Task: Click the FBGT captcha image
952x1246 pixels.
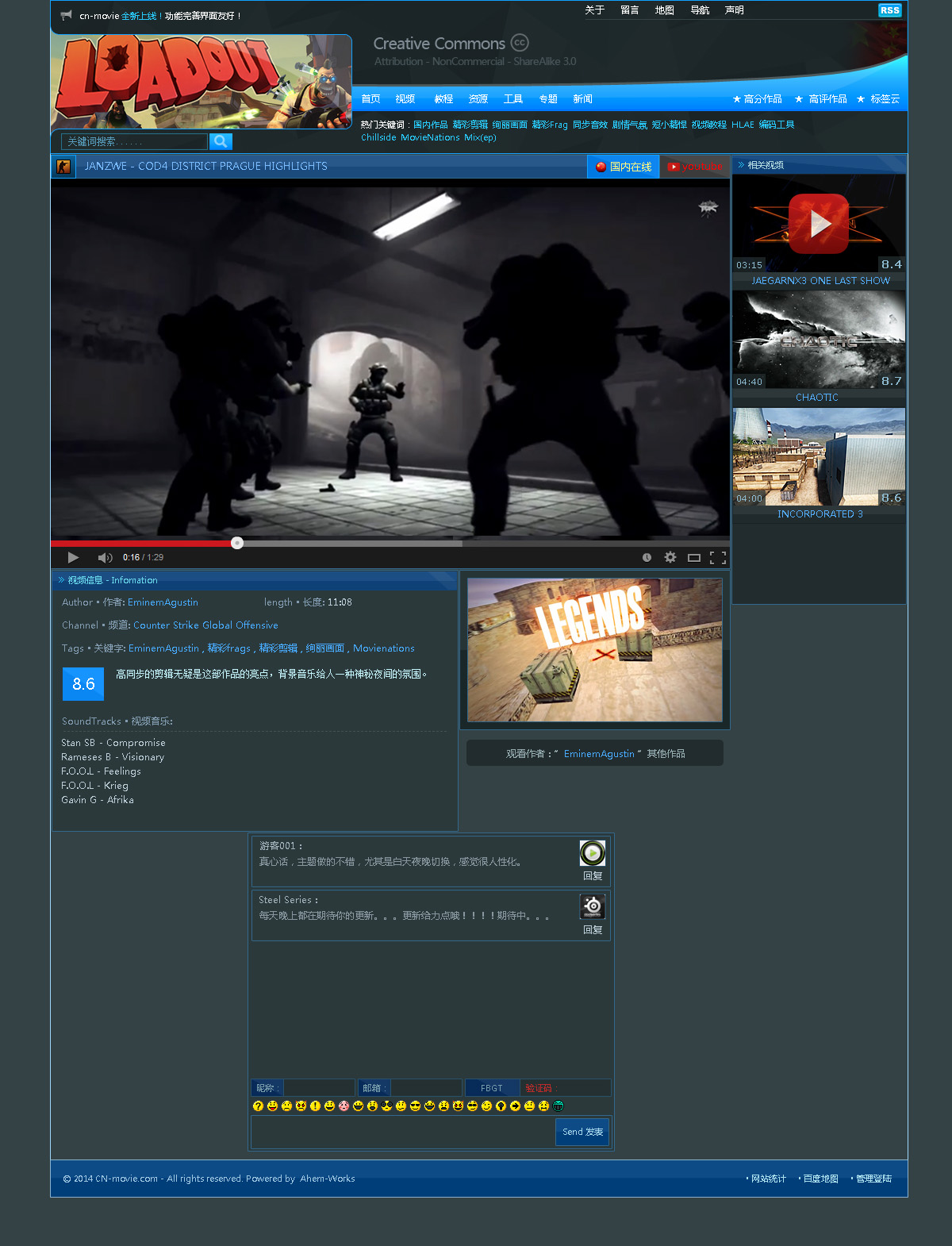Action: pos(492,1088)
